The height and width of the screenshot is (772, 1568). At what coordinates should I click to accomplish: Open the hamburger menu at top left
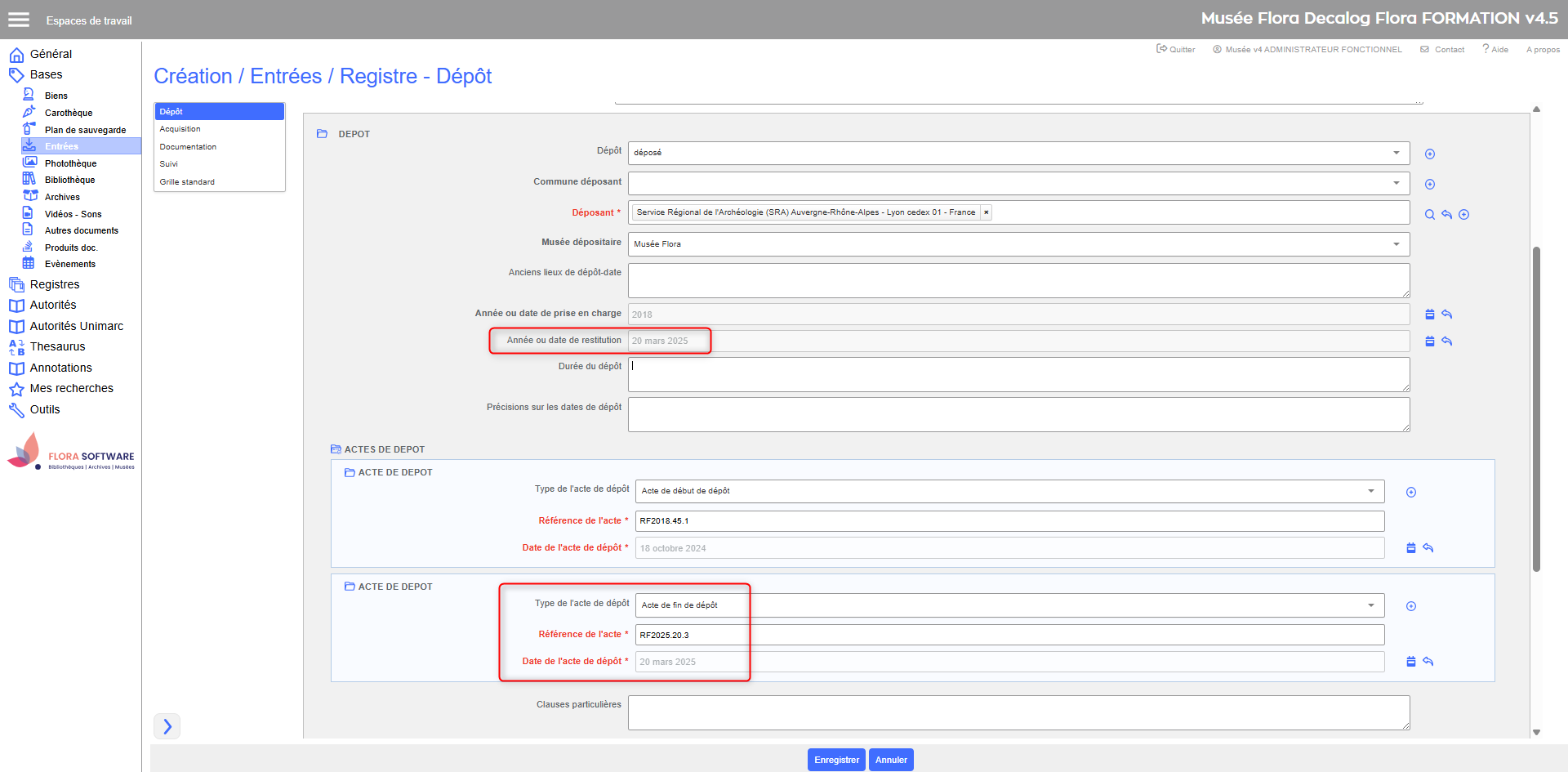pos(19,20)
